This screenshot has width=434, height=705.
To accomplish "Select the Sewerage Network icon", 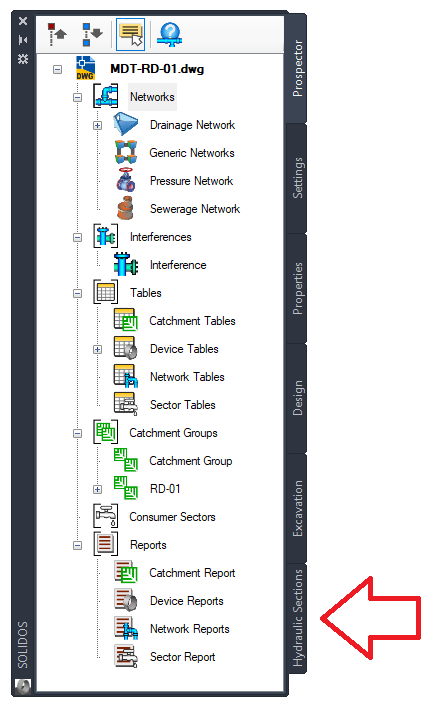I will point(126,209).
